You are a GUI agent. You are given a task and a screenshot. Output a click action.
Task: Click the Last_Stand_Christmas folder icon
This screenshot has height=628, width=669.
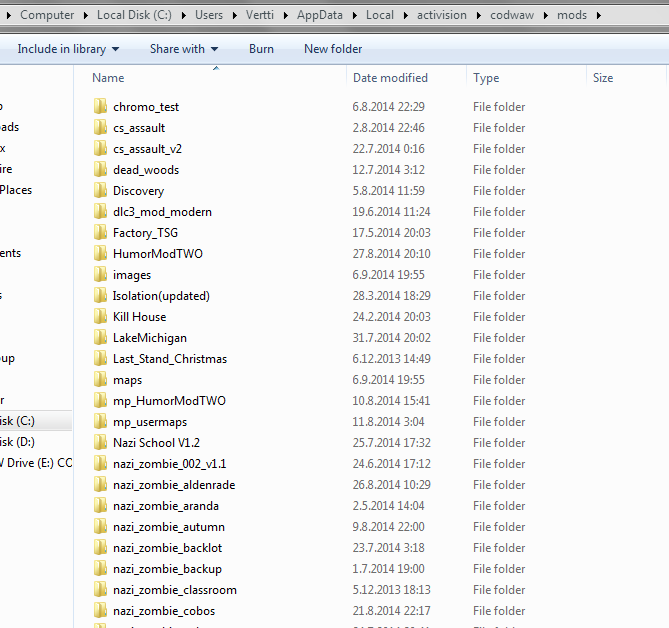click(x=100, y=358)
